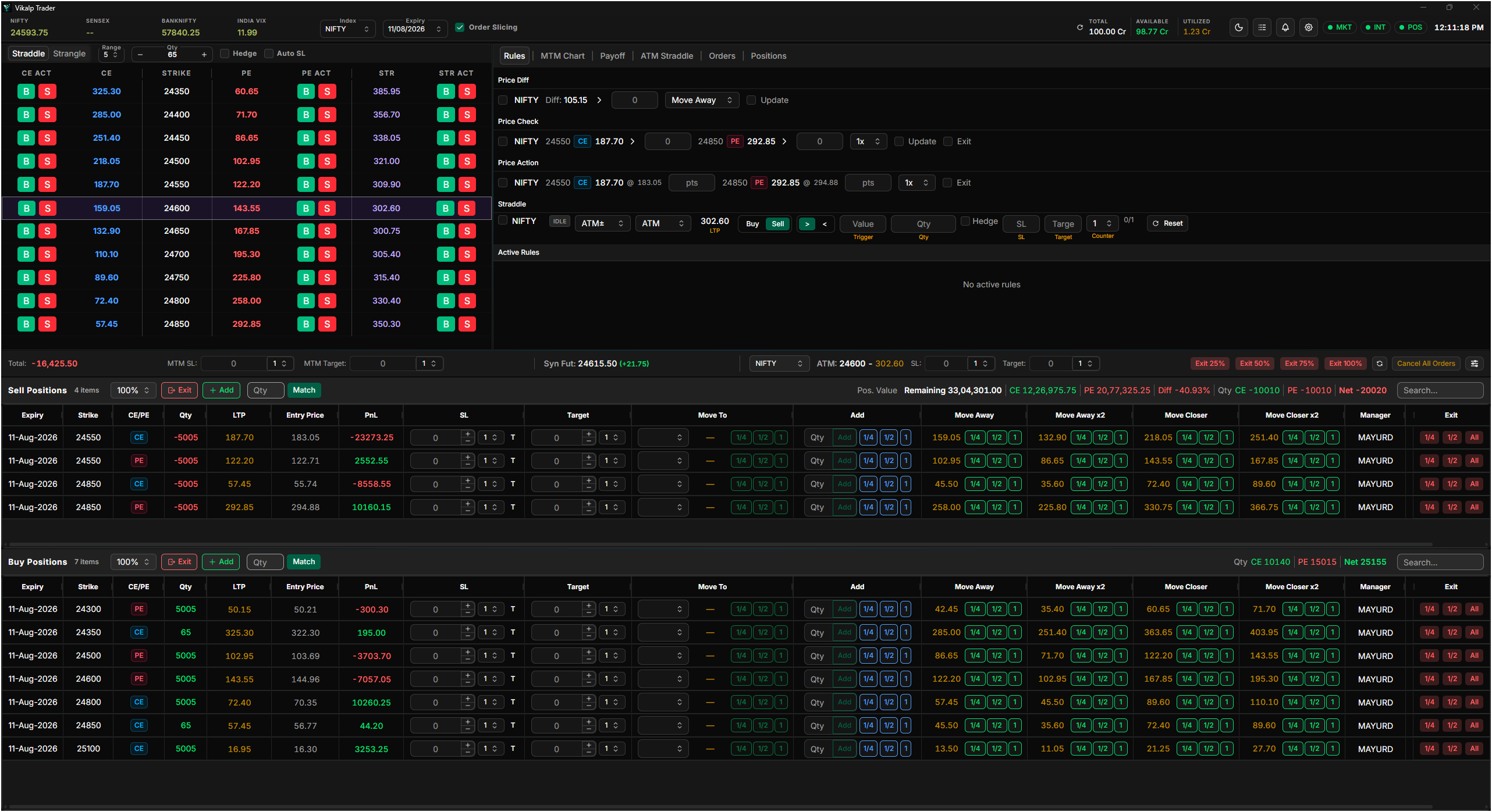1492x812 pixels.
Task: Open the Index NIFTY dropdown
Action: (347, 29)
